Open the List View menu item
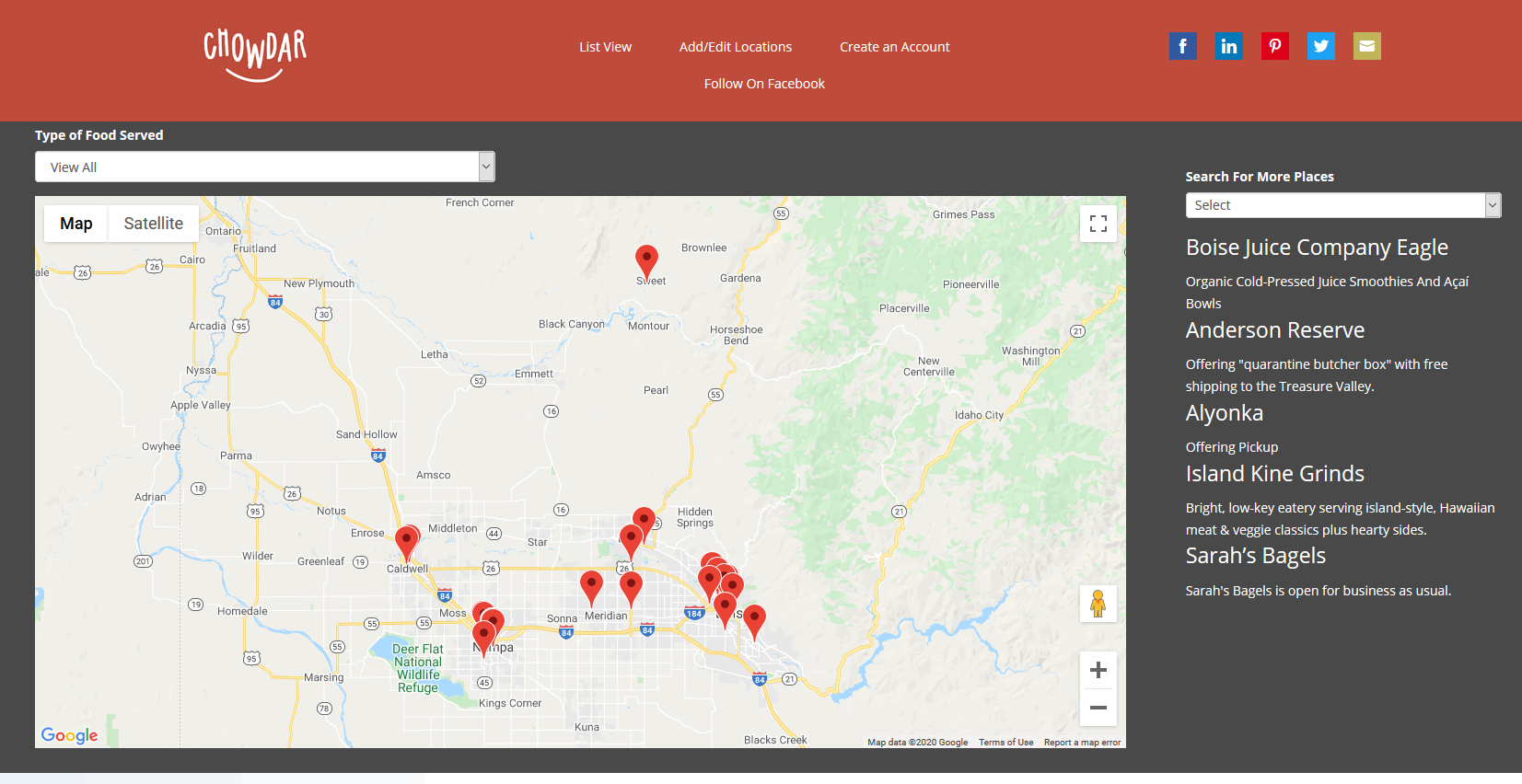1522x784 pixels. pyautogui.click(x=605, y=47)
